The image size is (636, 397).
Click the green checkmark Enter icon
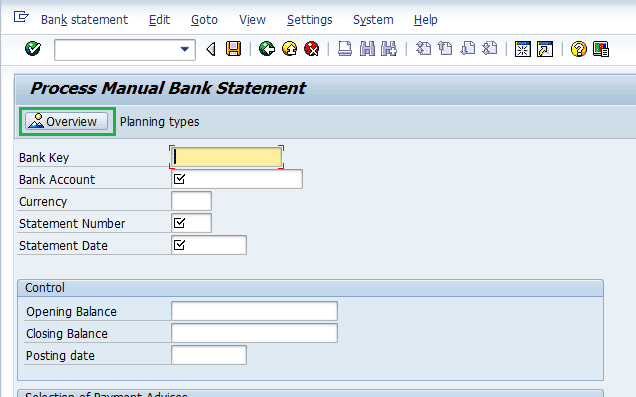click(33, 49)
